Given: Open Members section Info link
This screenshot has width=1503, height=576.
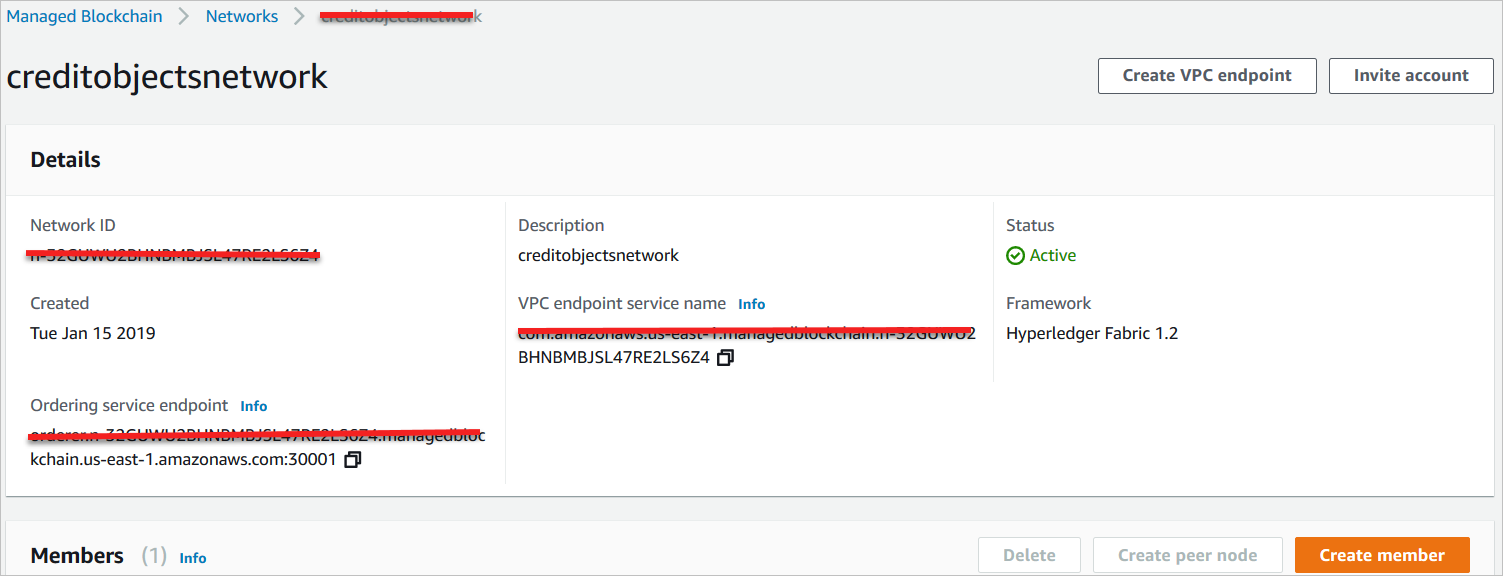Looking at the screenshot, I should click(x=193, y=558).
